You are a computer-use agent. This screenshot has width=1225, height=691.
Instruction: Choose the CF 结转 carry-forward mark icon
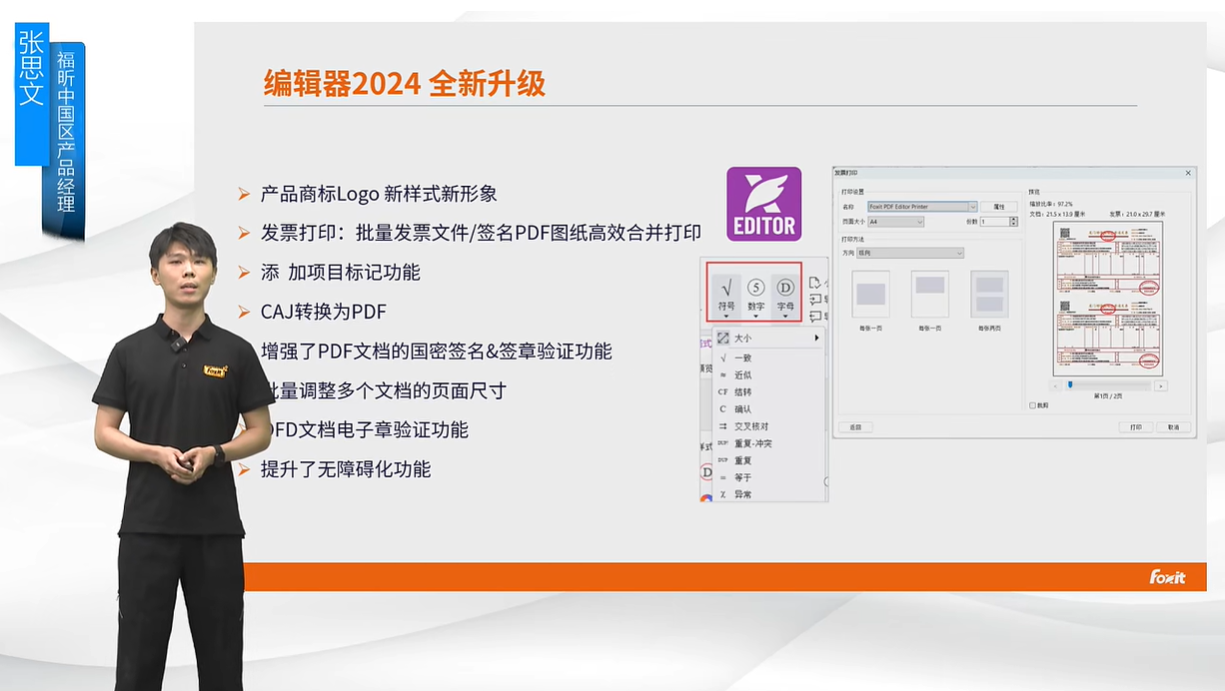pyautogui.click(x=745, y=392)
